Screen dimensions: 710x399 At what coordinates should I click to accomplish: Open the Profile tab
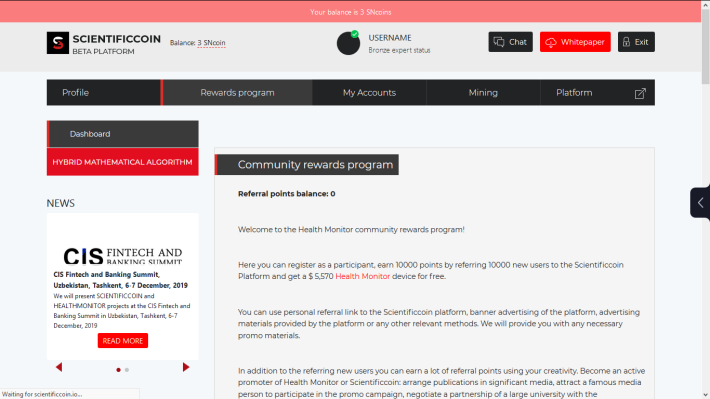point(104,93)
